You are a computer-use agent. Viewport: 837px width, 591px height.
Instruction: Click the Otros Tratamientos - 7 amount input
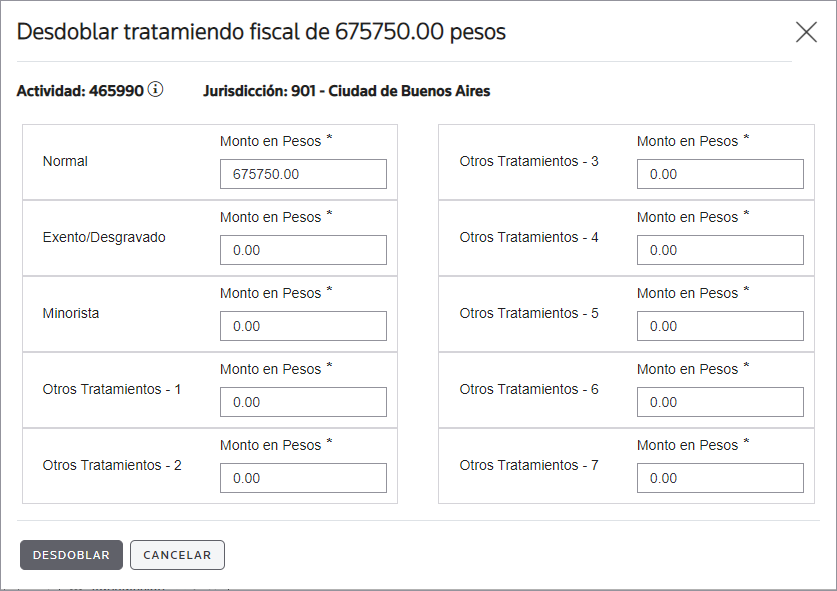(720, 478)
